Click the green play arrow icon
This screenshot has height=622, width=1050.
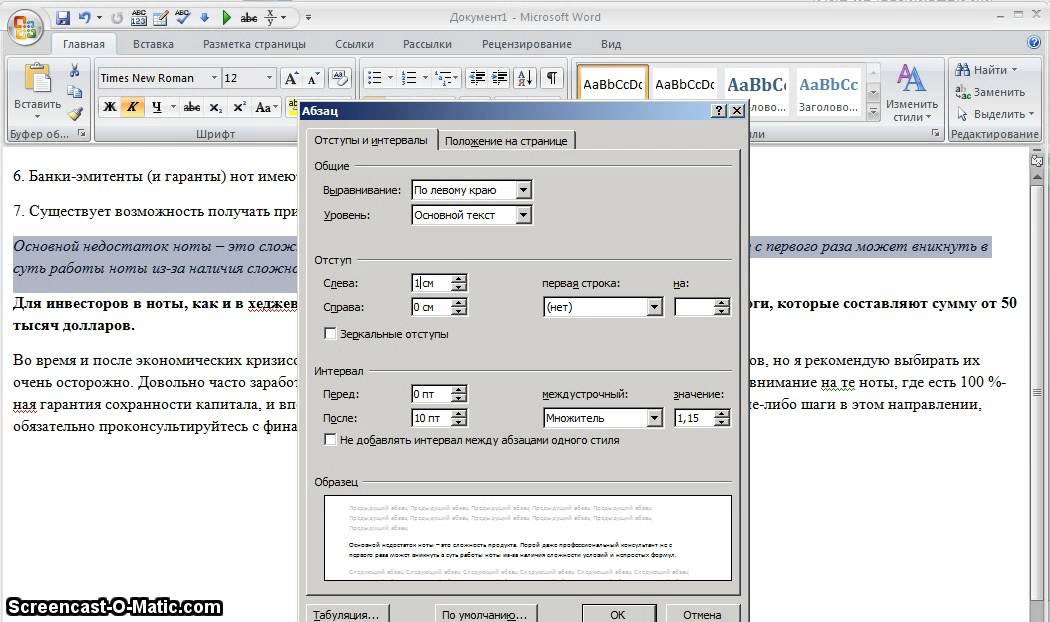pos(226,17)
